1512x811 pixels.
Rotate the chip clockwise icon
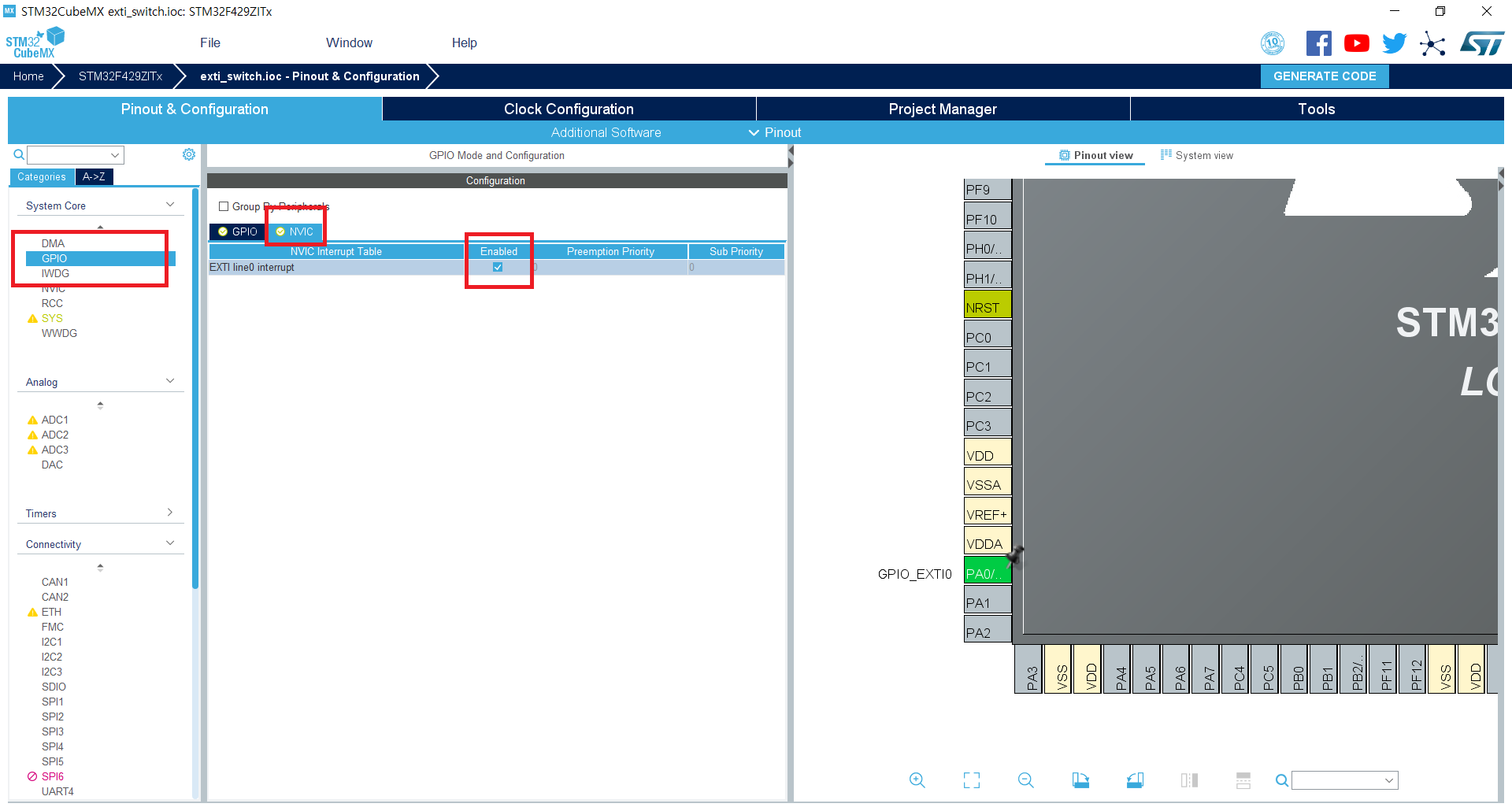coord(1080,780)
